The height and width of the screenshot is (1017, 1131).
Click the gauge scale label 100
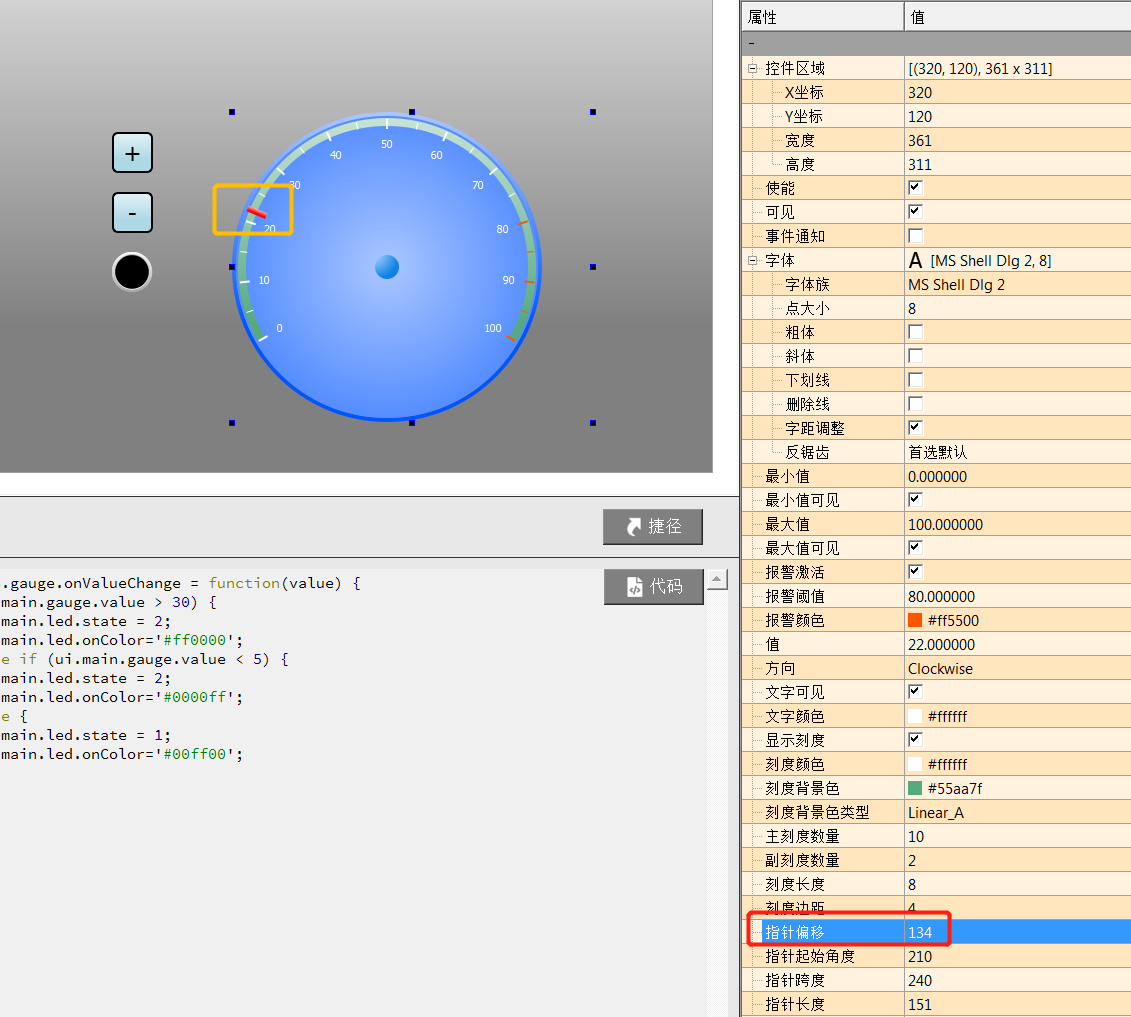tap(493, 328)
